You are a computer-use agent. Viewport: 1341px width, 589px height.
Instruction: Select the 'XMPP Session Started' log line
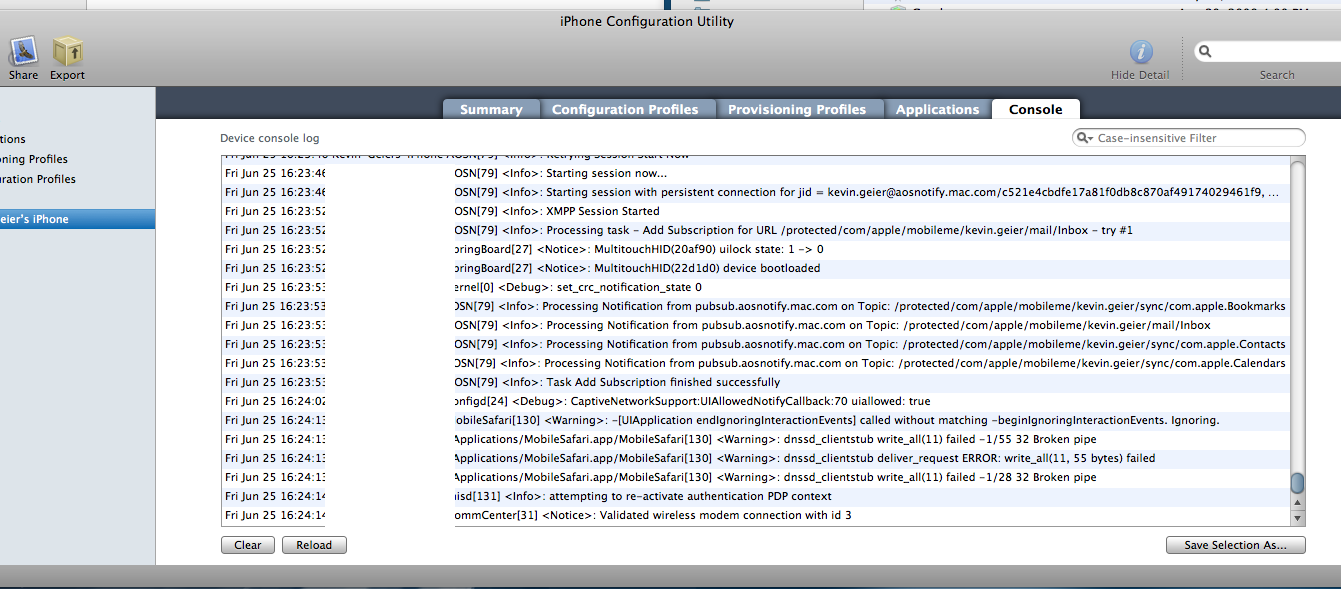pos(755,211)
